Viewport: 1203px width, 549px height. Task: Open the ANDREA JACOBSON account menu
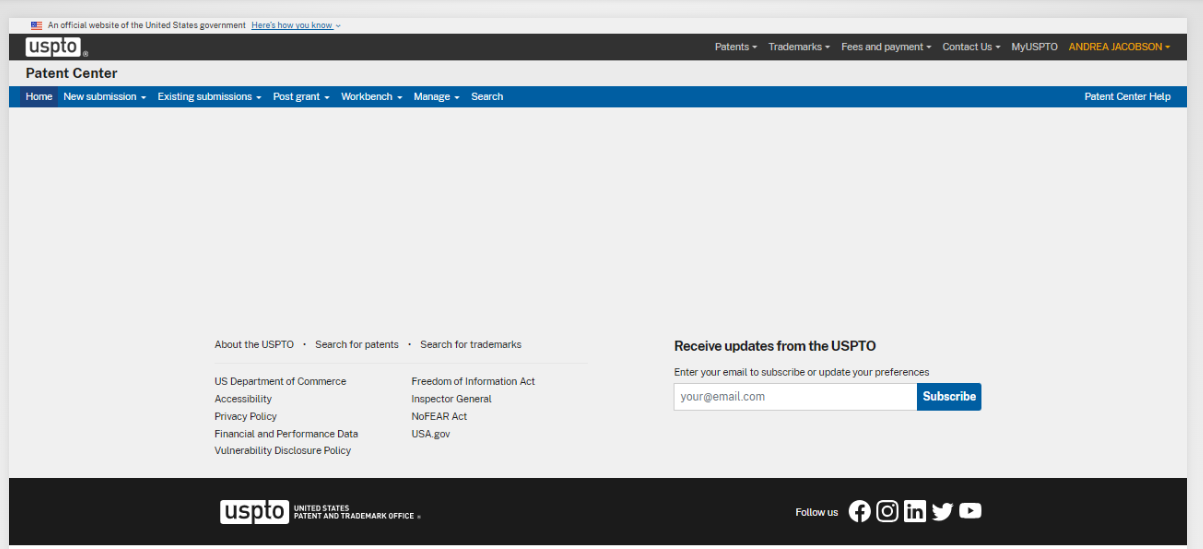[1119, 47]
